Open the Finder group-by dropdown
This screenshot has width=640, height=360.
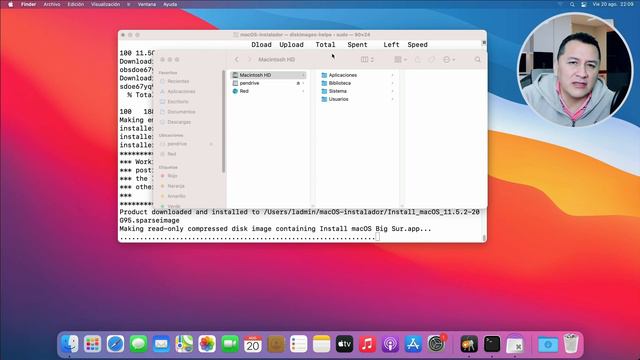tap(400, 60)
